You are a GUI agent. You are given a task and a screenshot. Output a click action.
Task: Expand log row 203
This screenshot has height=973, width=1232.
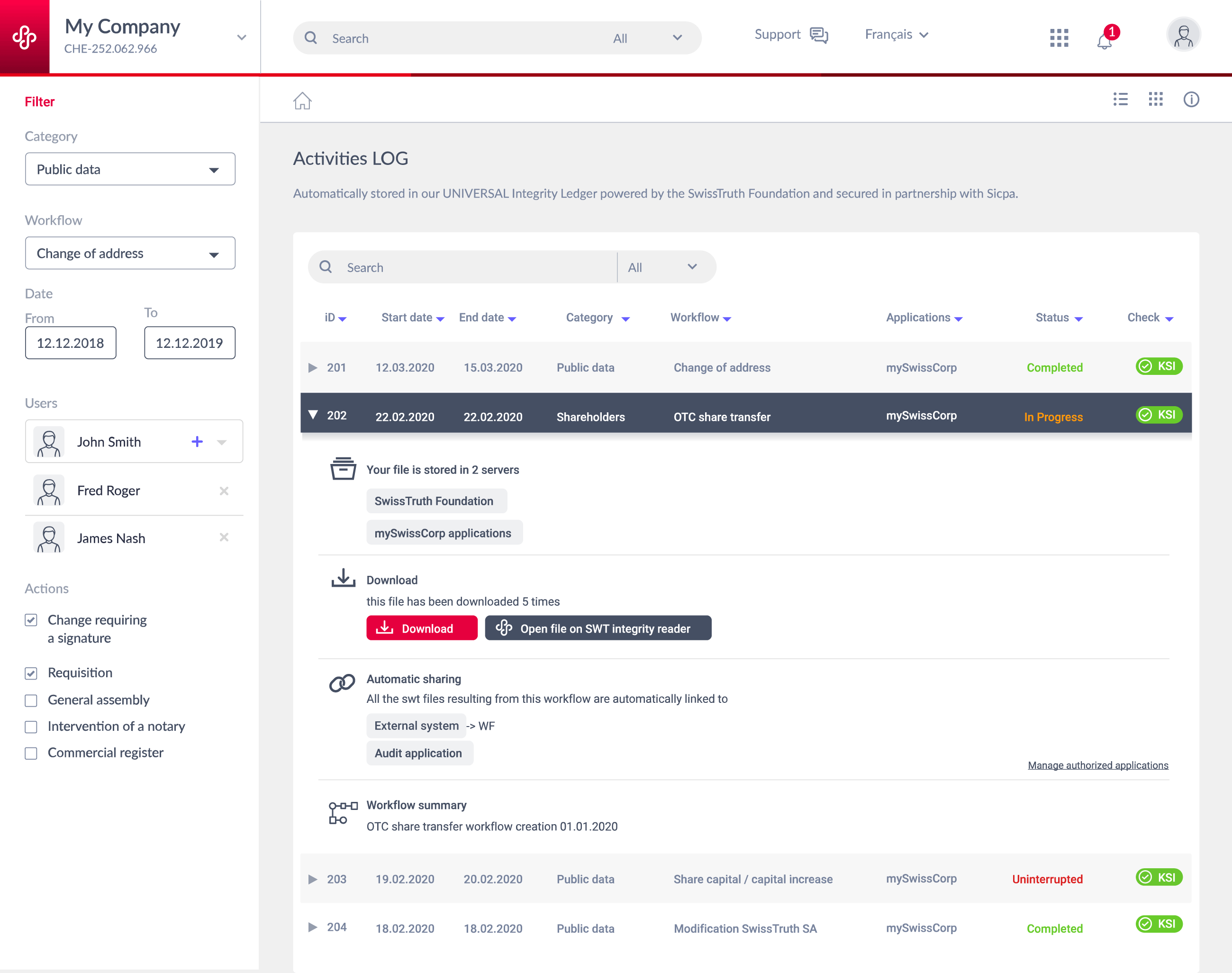click(x=313, y=879)
